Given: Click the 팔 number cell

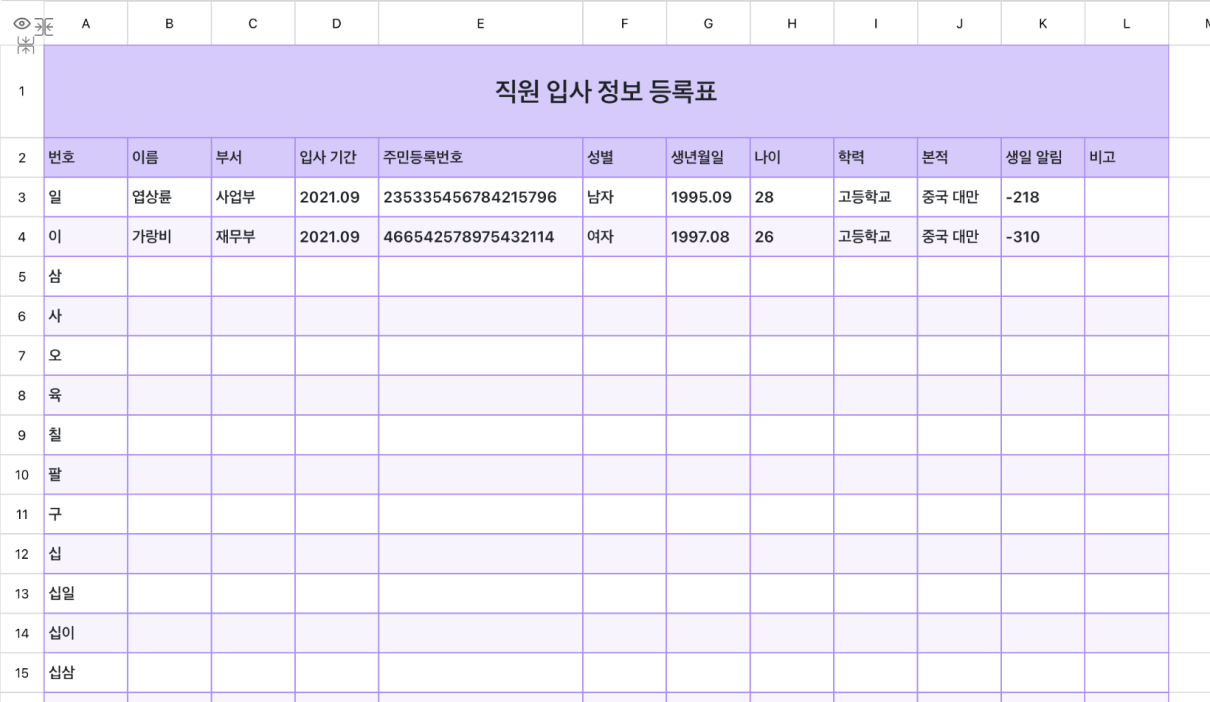Looking at the screenshot, I should (x=86, y=475).
